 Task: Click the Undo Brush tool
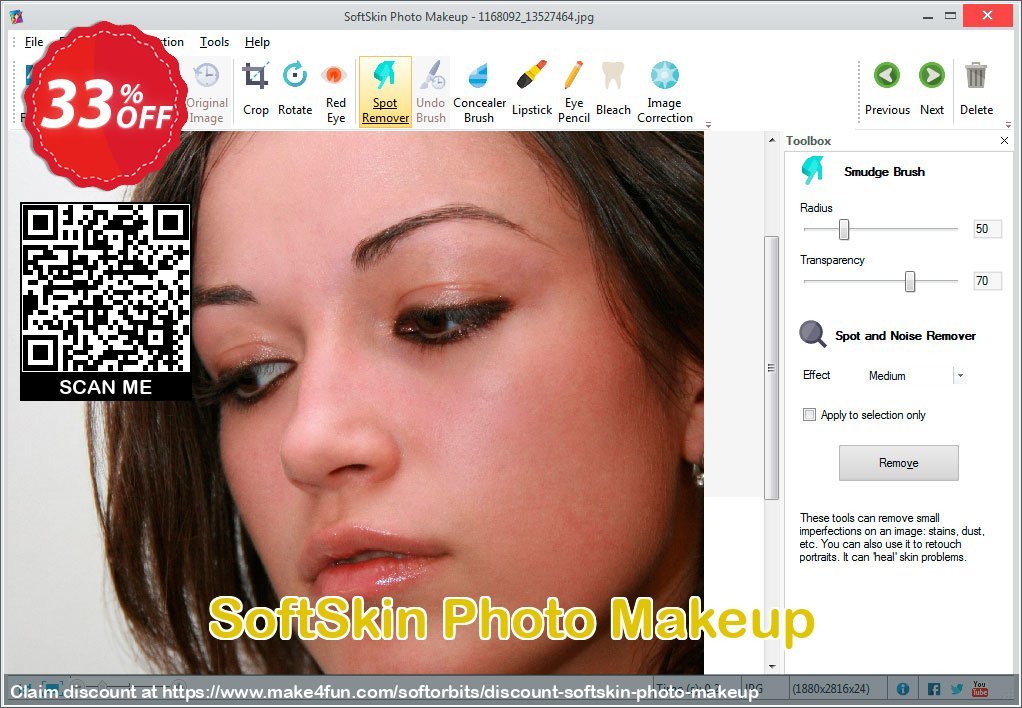click(x=431, y=91)
